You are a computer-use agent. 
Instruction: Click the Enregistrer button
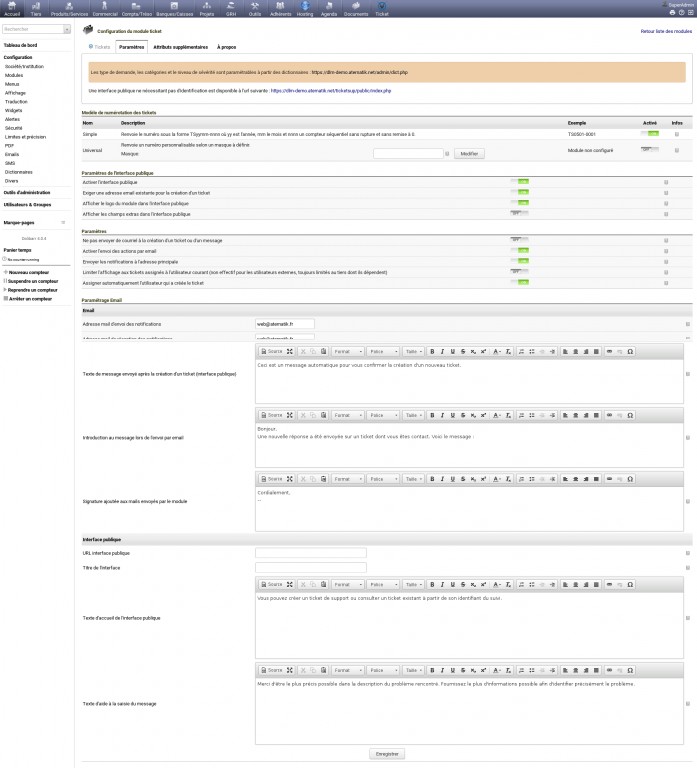click(387, 754)
